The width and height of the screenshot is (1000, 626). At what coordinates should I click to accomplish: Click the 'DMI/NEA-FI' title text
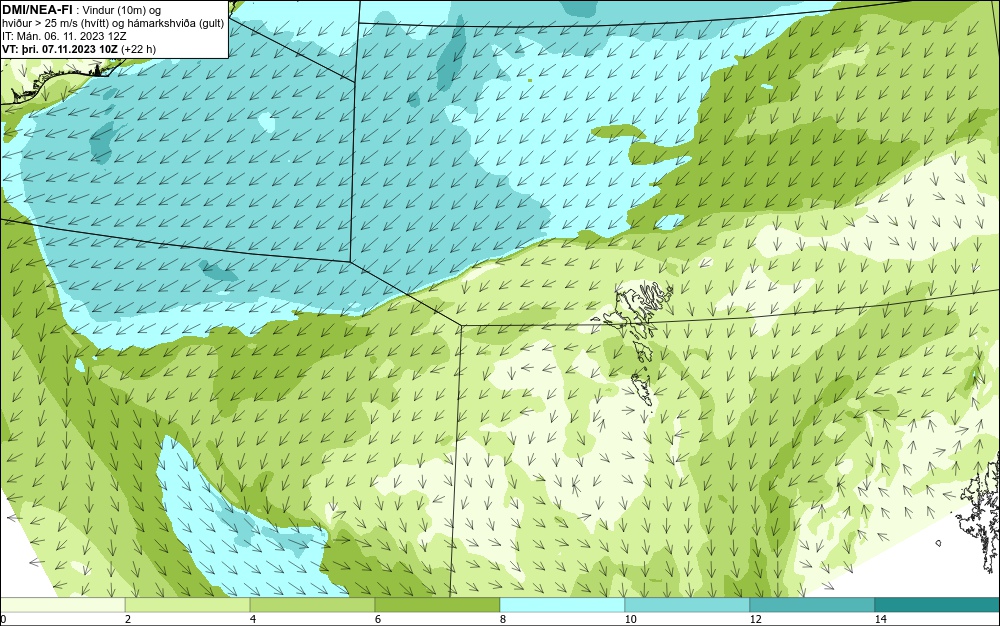click(37, 10)
